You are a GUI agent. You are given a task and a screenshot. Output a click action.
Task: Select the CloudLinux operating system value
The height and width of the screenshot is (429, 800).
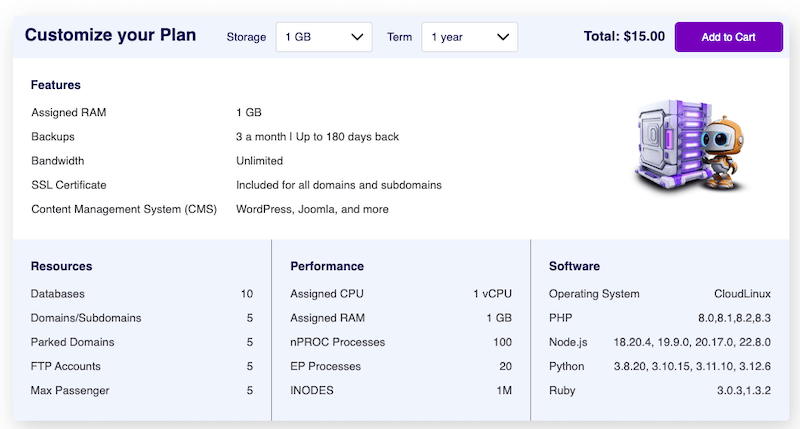tap(742, 294)
